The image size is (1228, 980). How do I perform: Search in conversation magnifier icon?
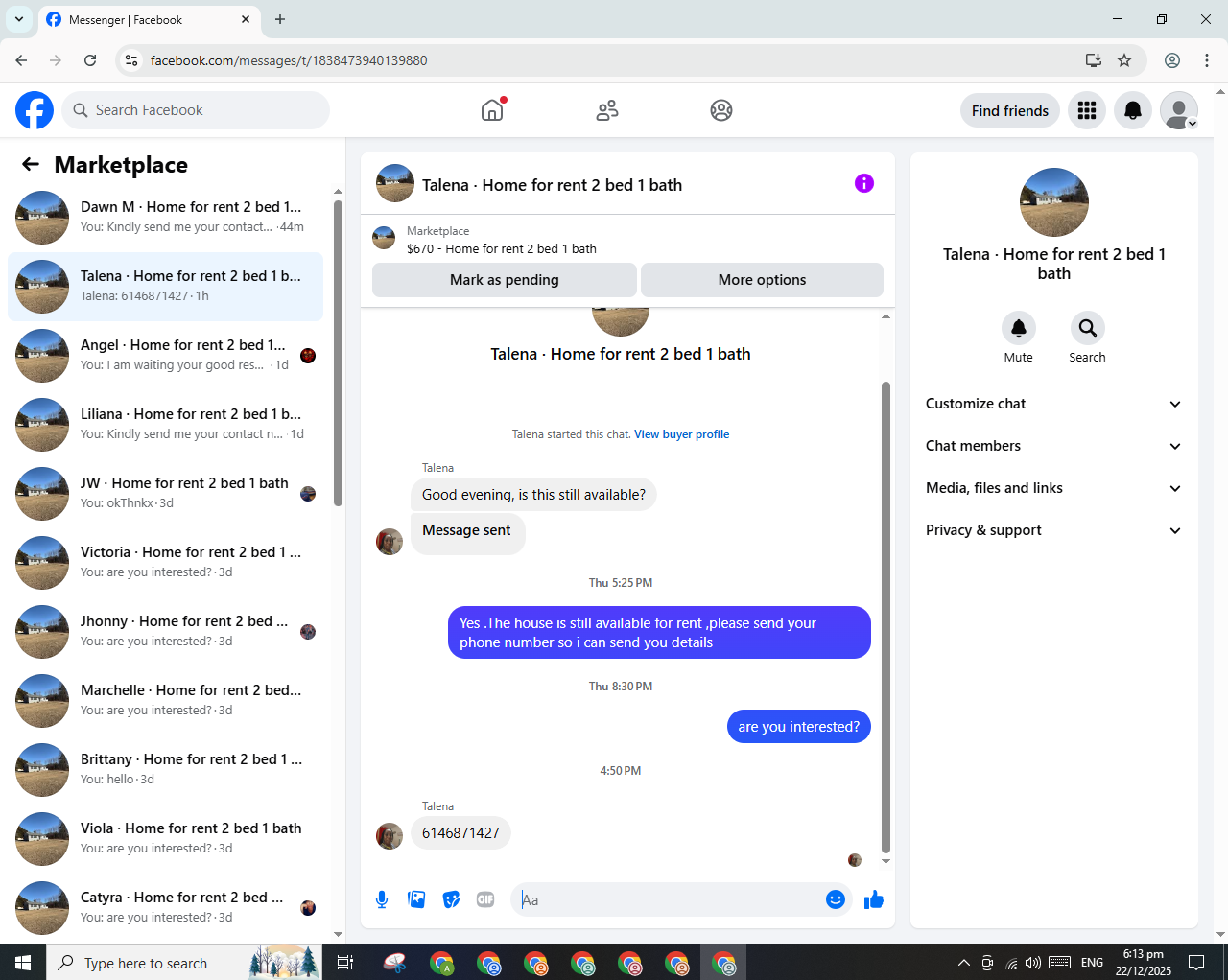tap(1088, 328)
